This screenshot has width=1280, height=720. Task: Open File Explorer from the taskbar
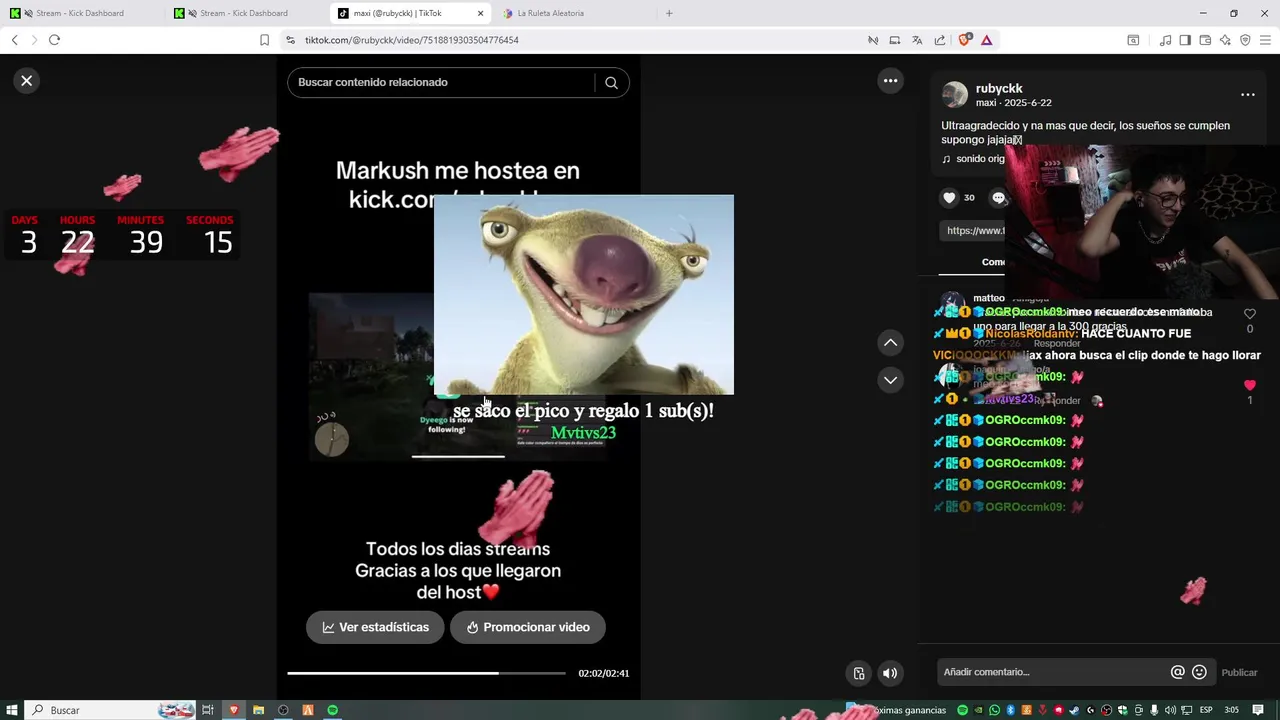tap(258, 710)
